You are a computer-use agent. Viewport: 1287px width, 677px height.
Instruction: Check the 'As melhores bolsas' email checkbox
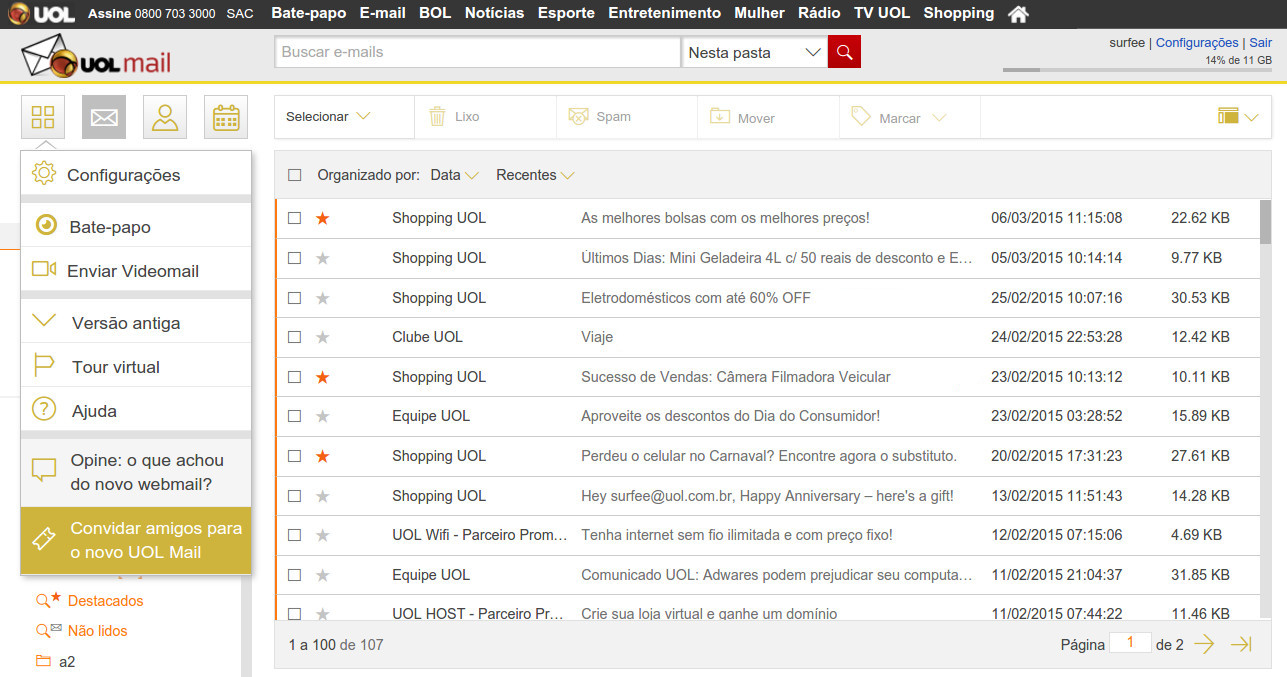tap(294, 218)
